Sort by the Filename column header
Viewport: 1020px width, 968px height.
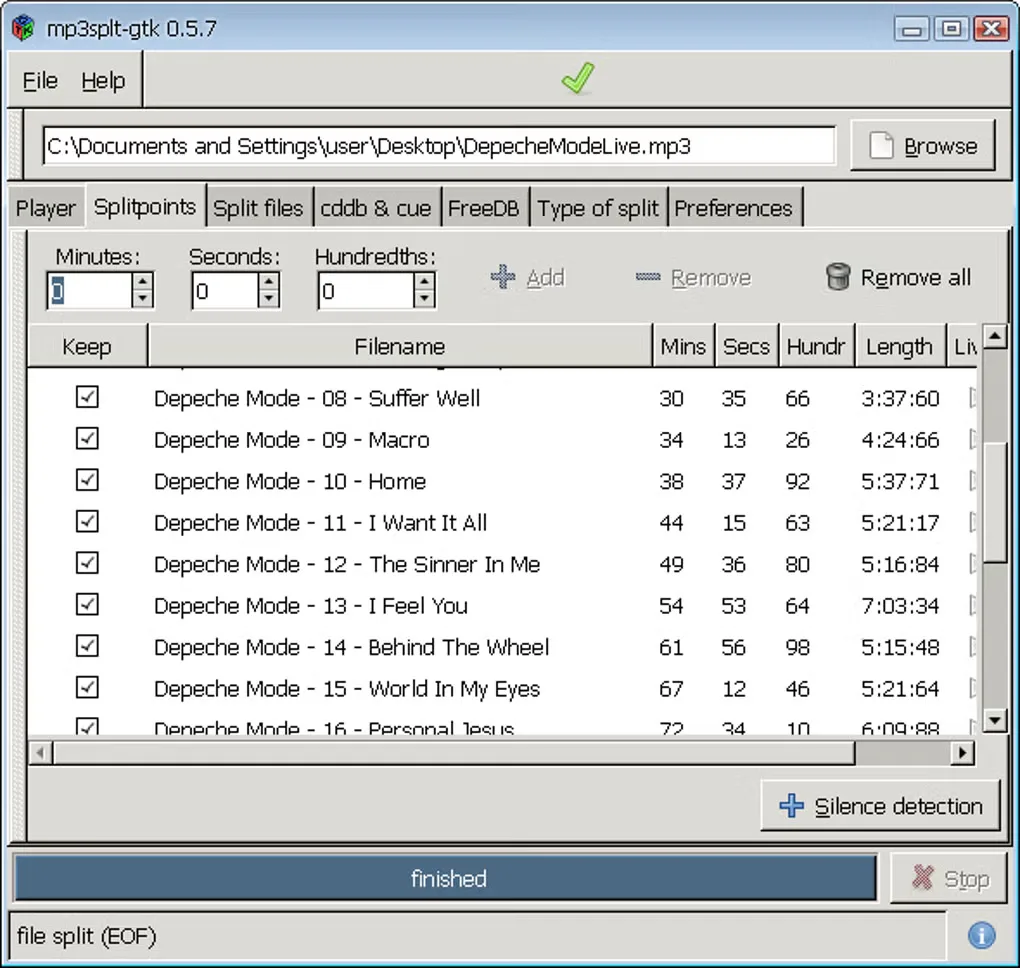click(399, 346)
